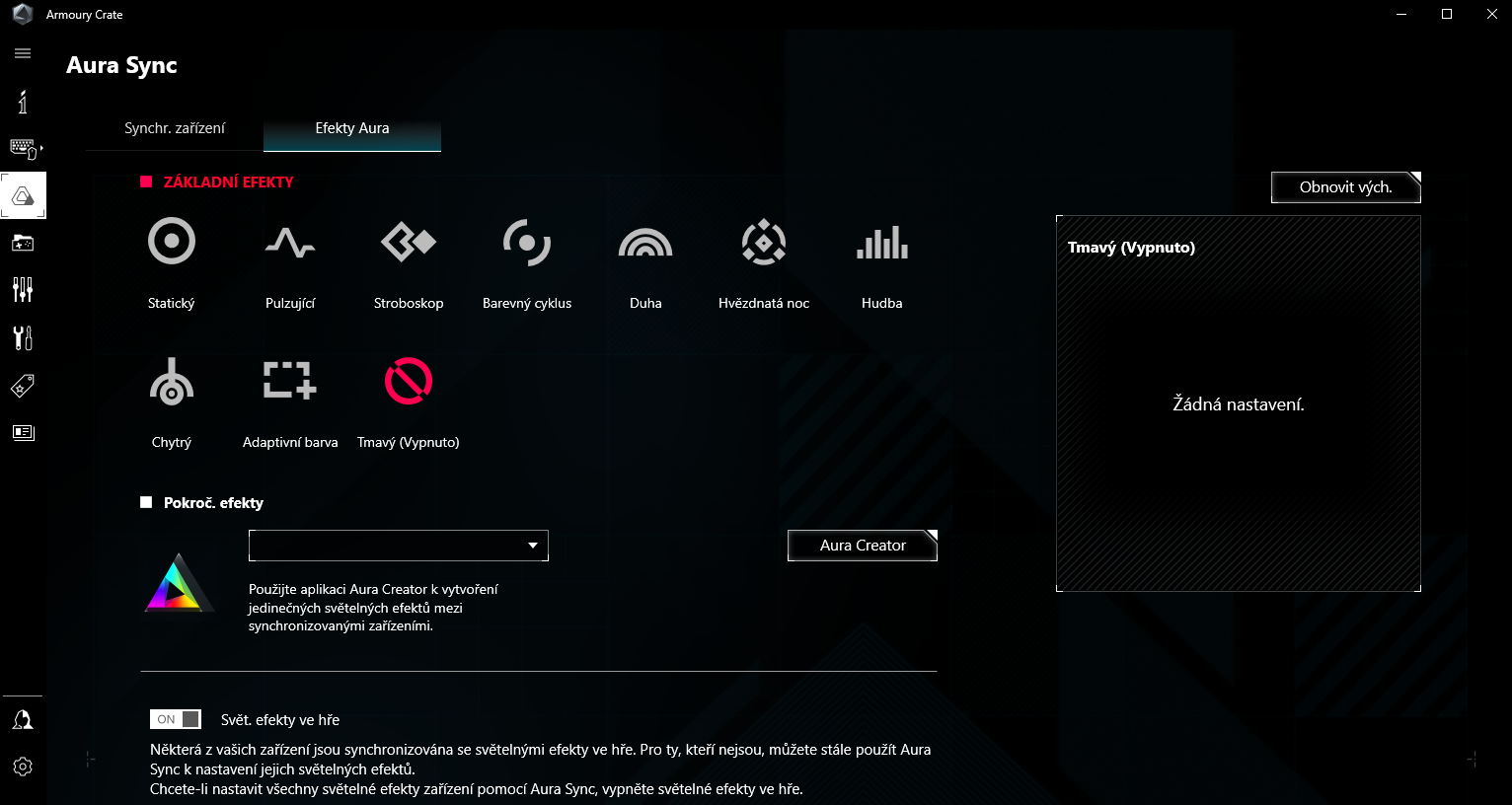This screenshot has height=805, width=1512.
Task: Open the Game Library sidebar icon
Action: [23, 243]
